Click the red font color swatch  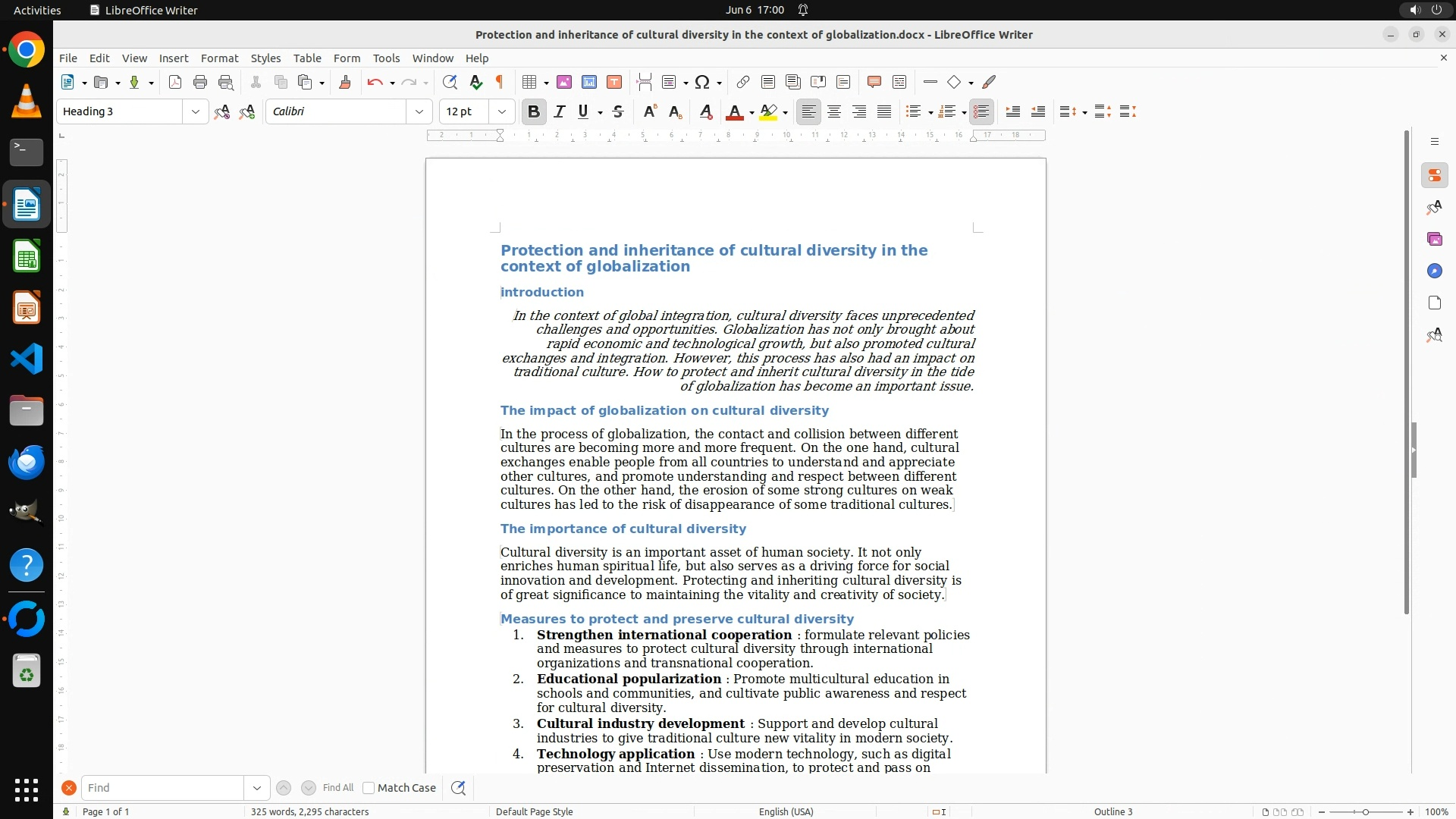[x=733, y=111]
